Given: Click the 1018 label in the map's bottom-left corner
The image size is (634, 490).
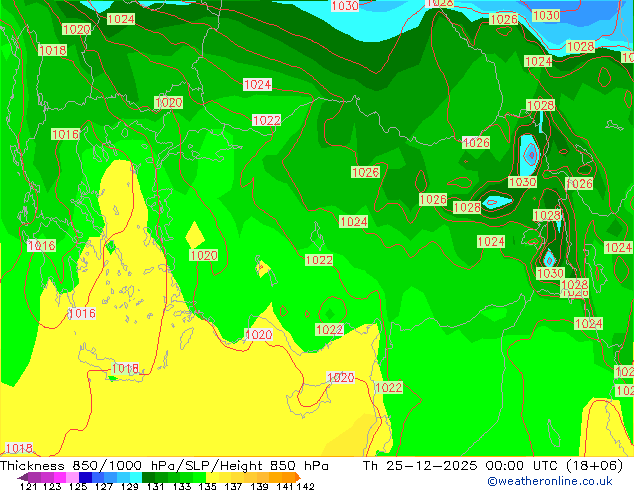Looking at the screenshot, I should click(x=19, y=448).
